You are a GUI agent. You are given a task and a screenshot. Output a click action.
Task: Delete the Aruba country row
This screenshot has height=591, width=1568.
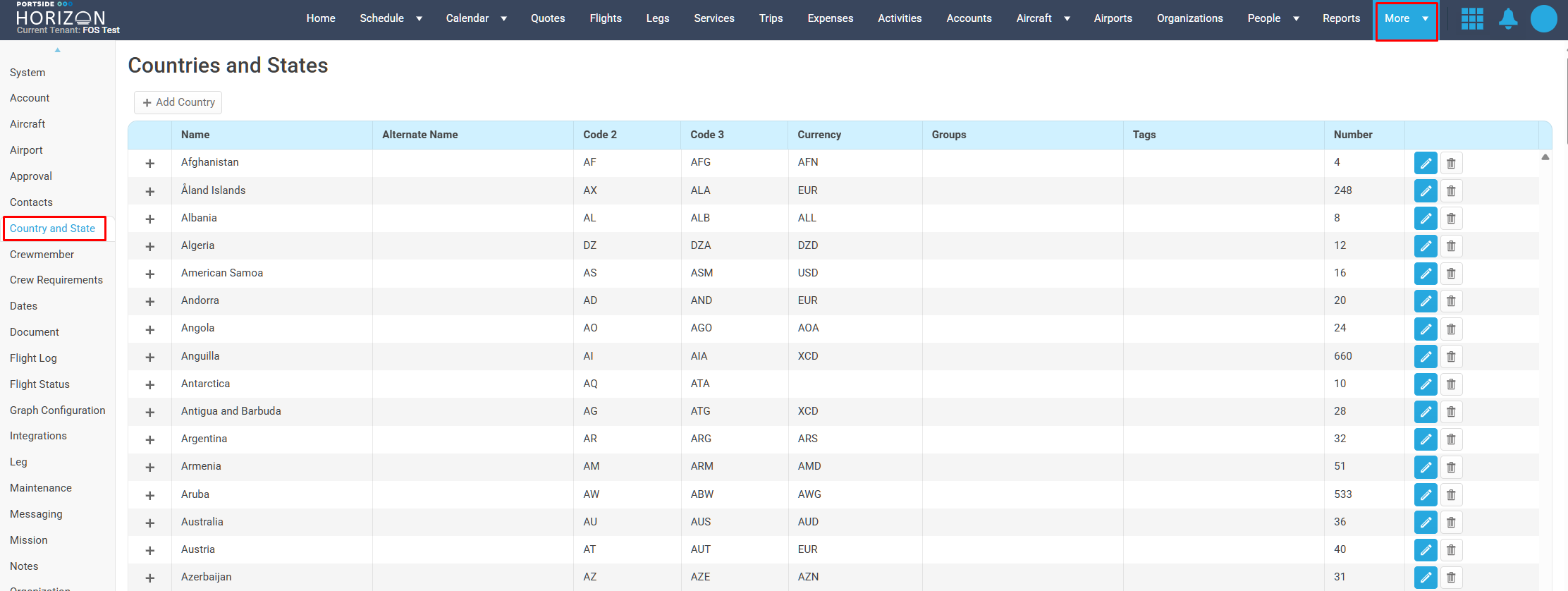(1451, 495)
